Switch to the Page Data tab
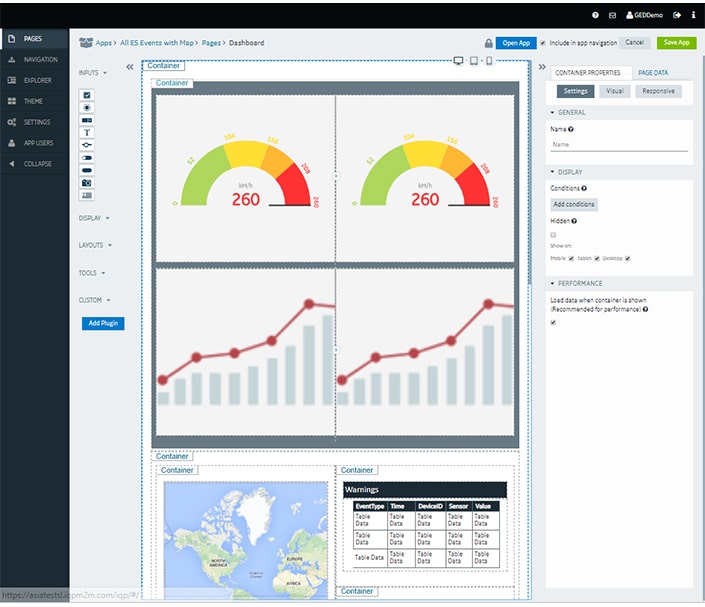Screen dimensions: 705x607 click(653, 73)
